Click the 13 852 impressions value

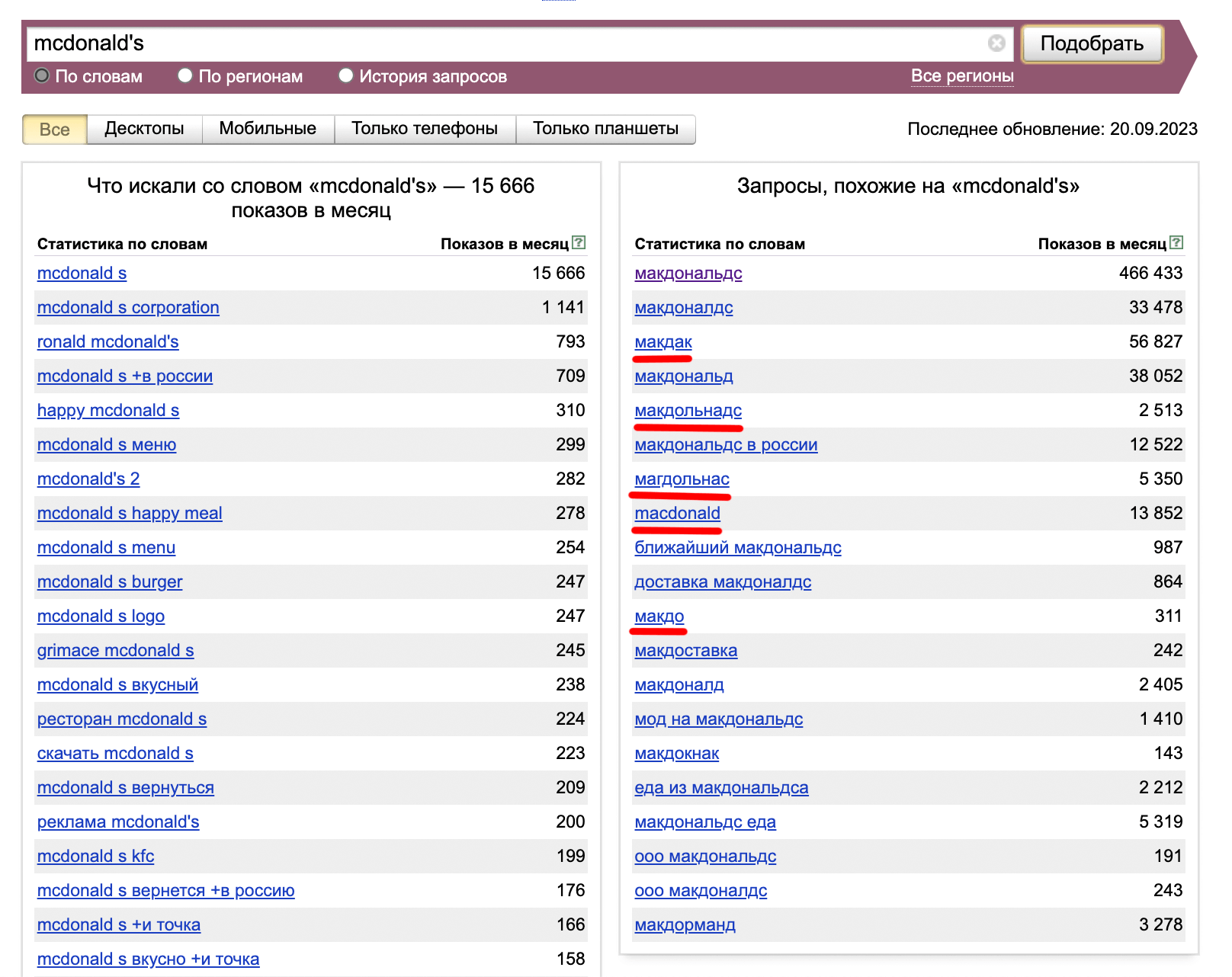(1156, 513)
